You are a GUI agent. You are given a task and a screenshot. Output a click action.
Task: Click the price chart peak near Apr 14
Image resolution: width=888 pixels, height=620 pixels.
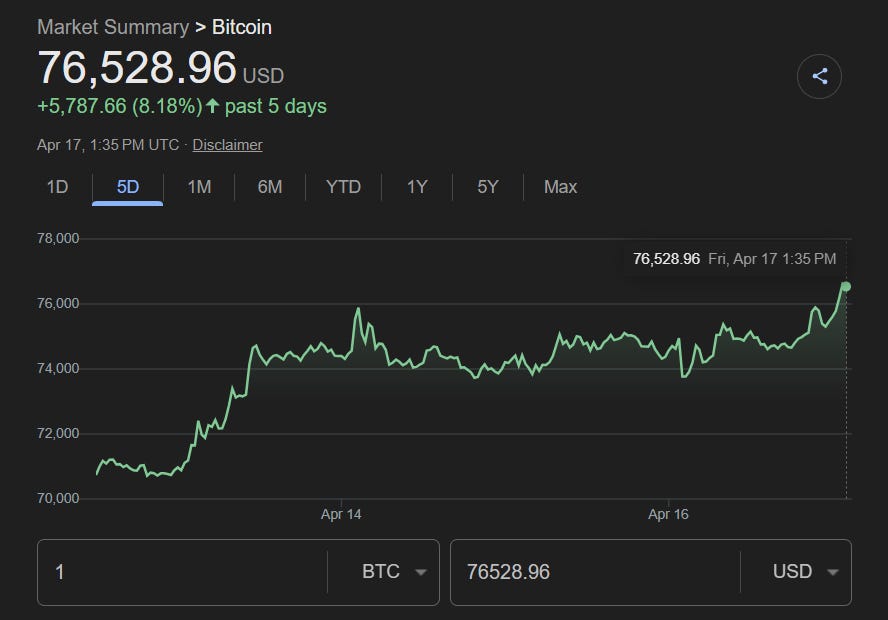[x=358, y=309]
